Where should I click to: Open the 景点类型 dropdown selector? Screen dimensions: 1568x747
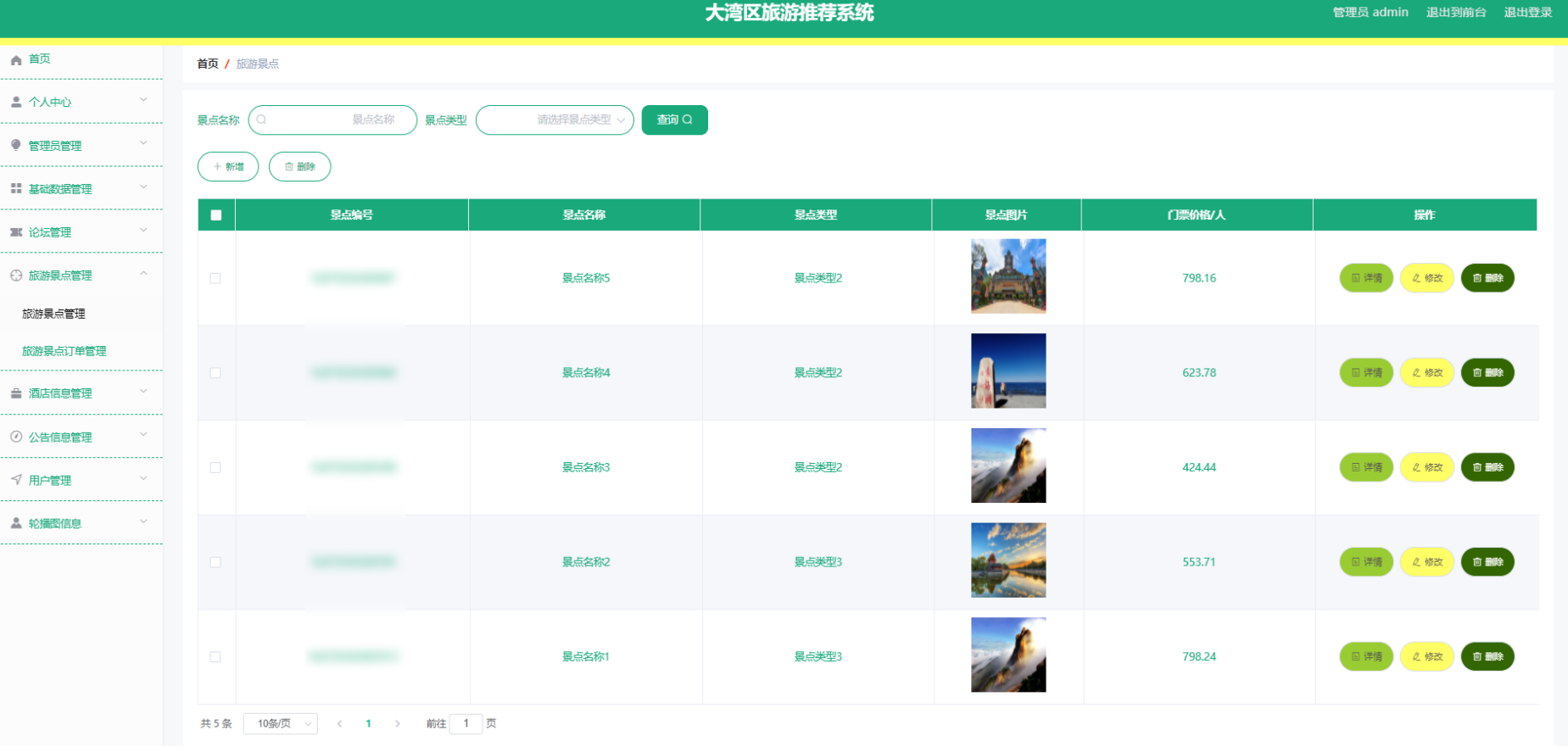(555, 120)
